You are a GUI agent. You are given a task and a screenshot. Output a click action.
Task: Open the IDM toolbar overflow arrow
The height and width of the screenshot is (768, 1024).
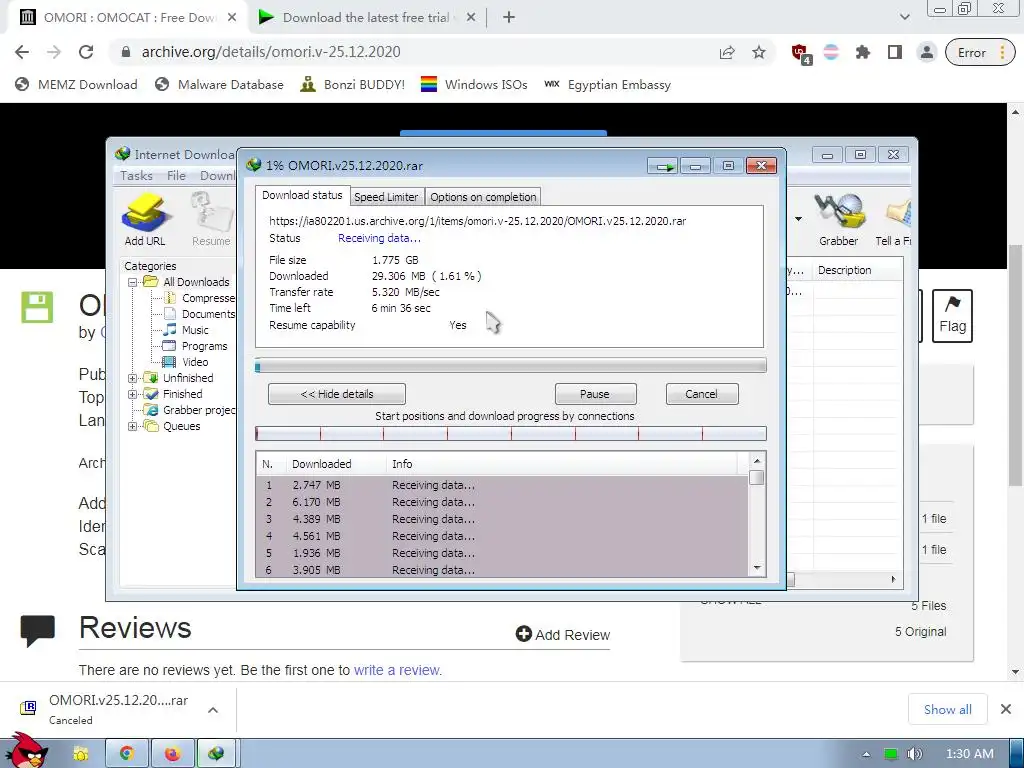[x=798, y=219]
